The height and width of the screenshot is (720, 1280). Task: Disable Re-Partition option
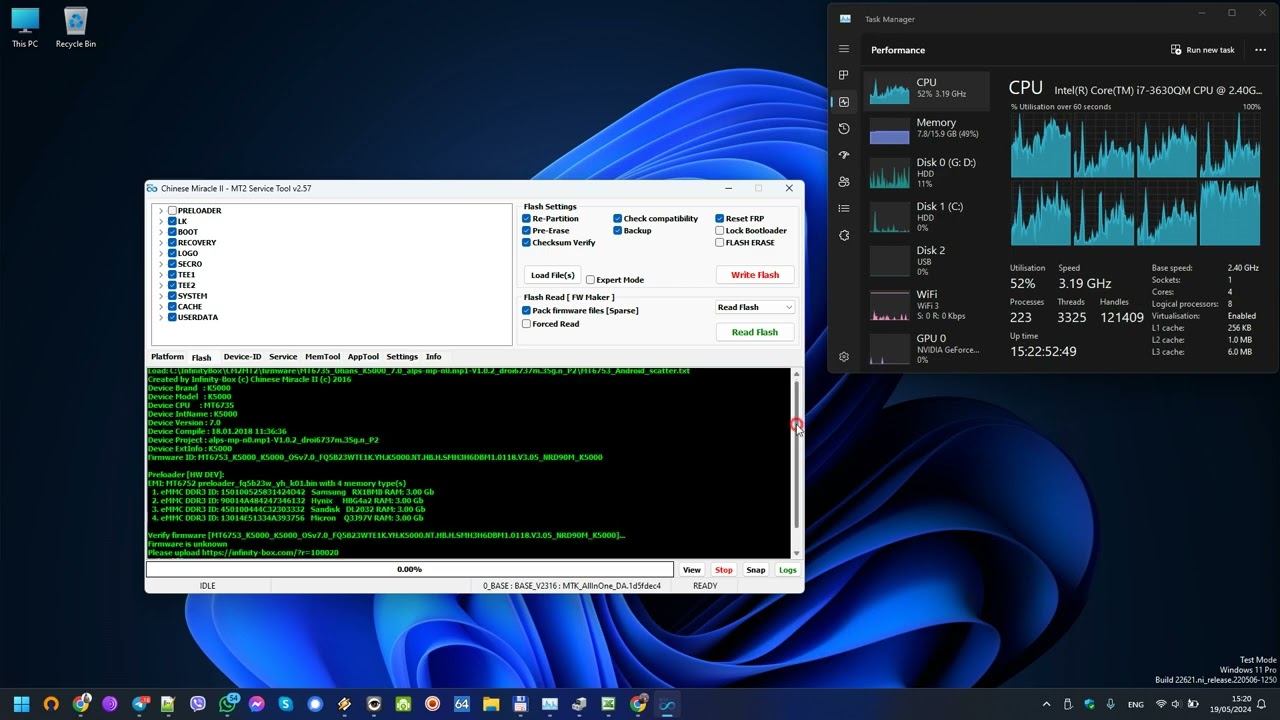[526, 218]
